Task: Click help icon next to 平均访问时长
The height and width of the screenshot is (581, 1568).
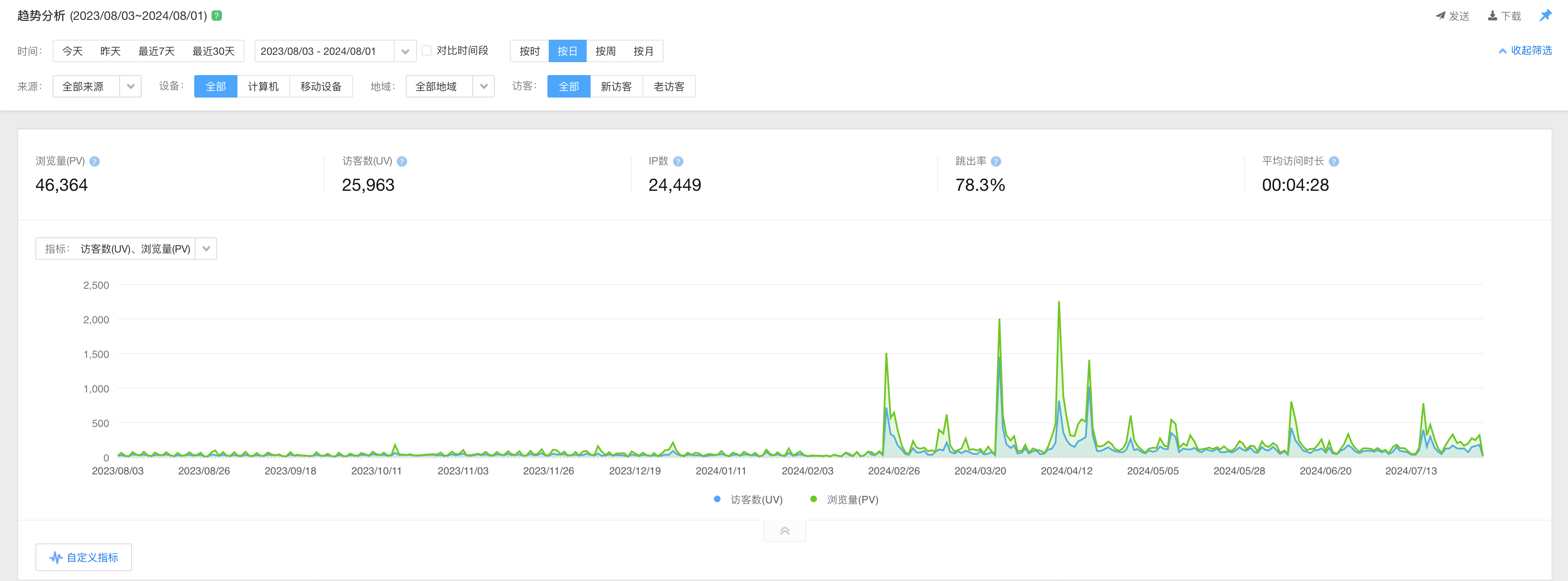Action: (1334, 161)
